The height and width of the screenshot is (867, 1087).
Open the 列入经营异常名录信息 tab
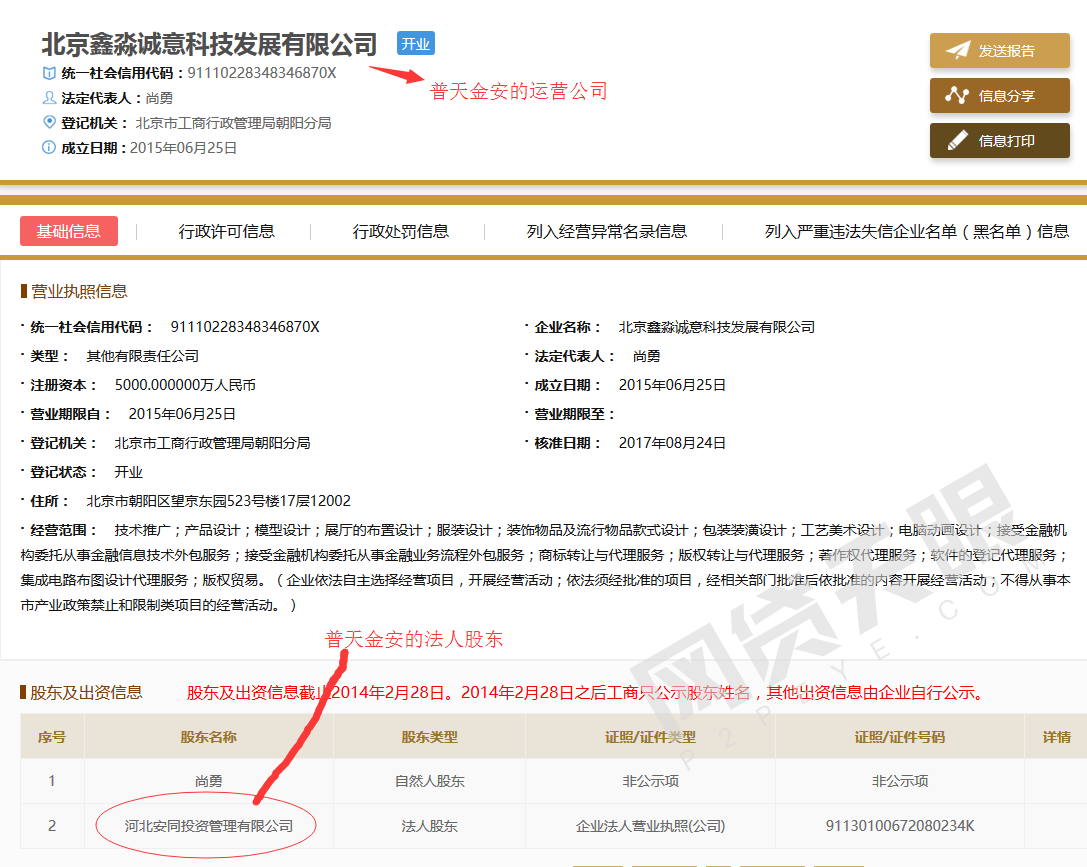click(x=607, y=231)
